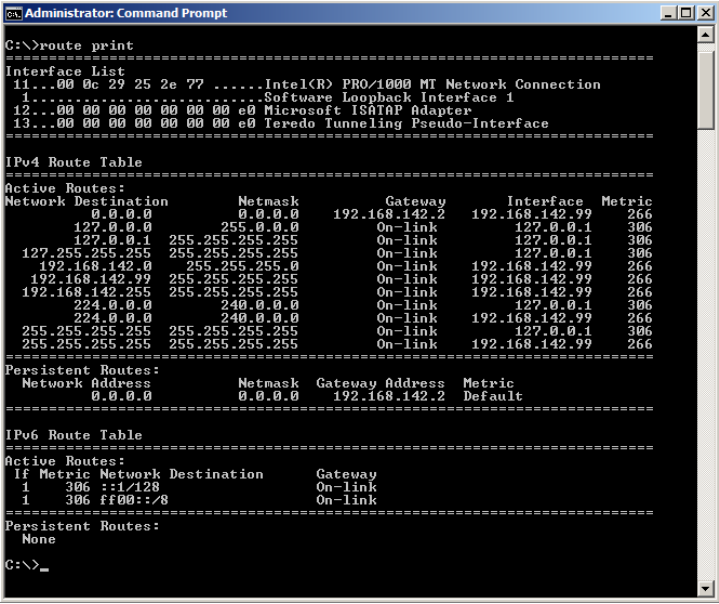Click the 'Network Destination' column header in IPv4 table
This screenshot has width=719, height=604.
87,201
